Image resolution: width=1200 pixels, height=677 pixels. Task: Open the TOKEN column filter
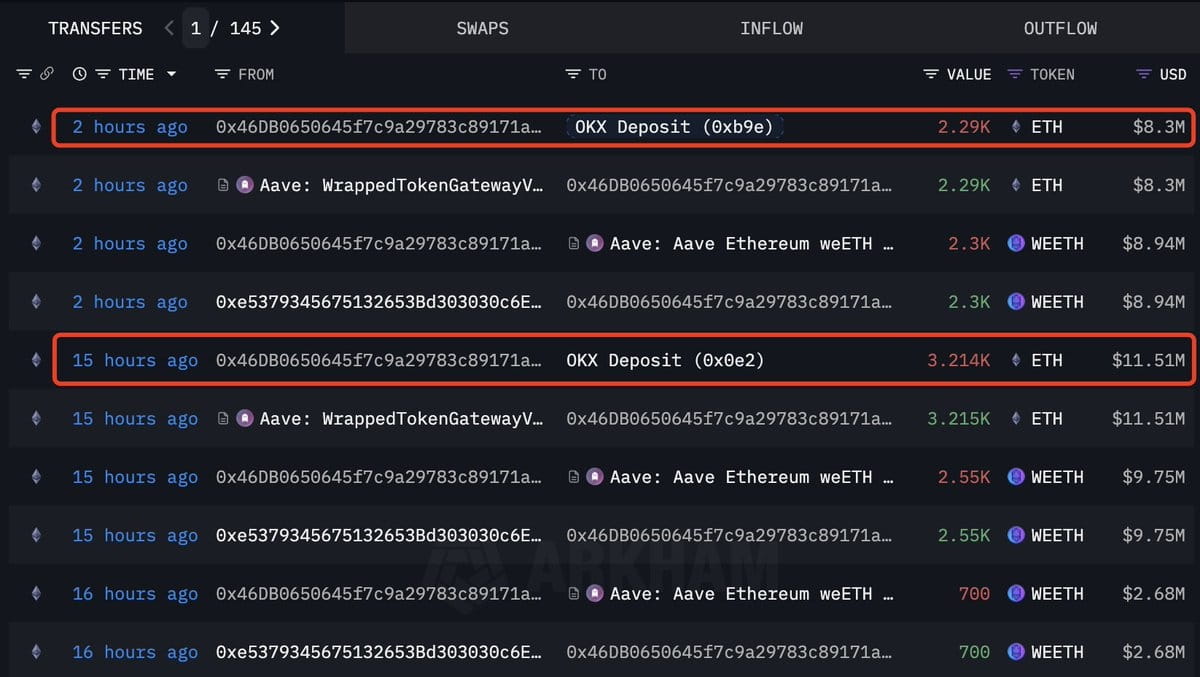pyautogui.click(x=1015, y=74)
